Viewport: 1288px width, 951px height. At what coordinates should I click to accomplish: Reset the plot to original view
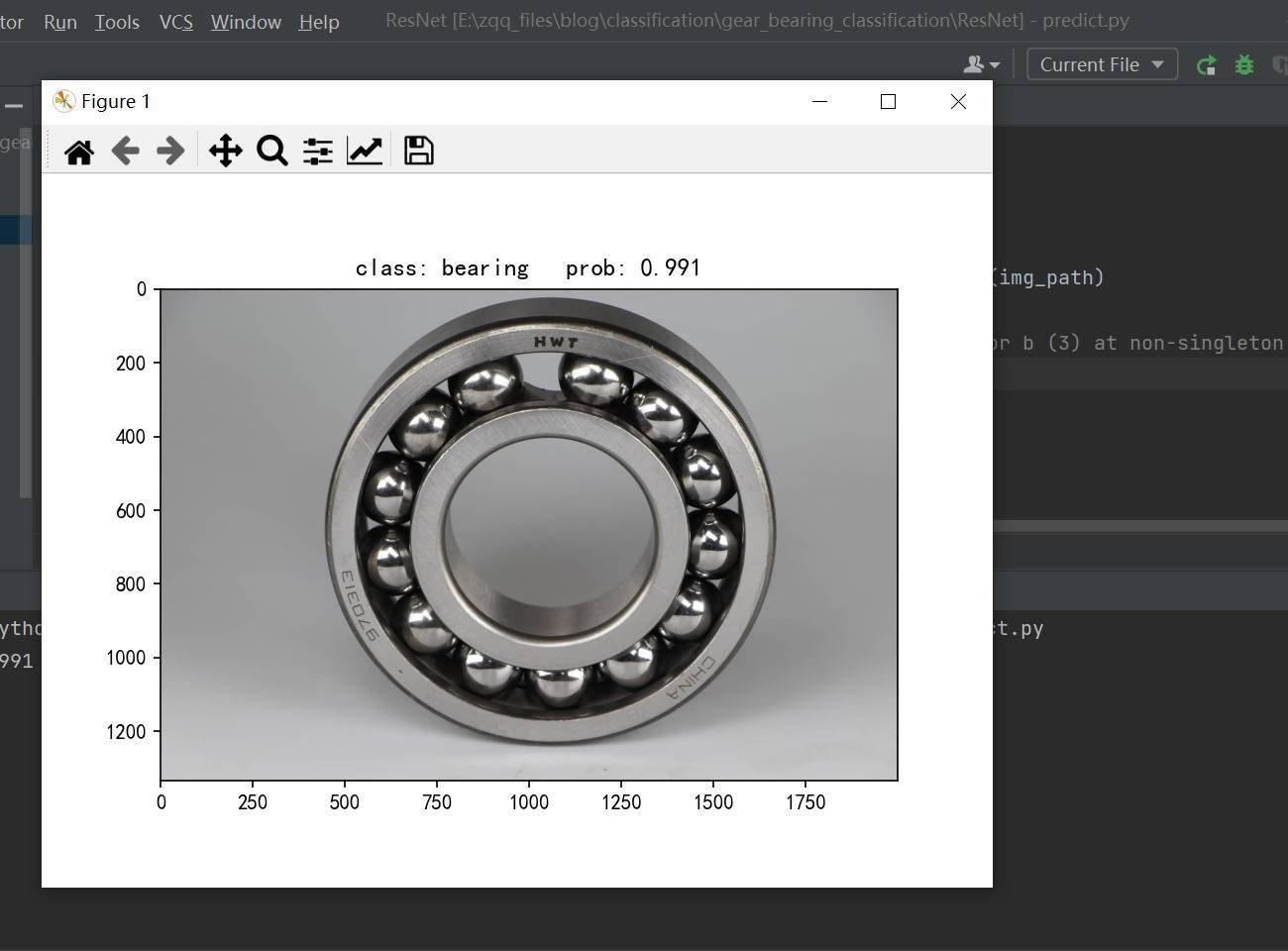[78, 152]
